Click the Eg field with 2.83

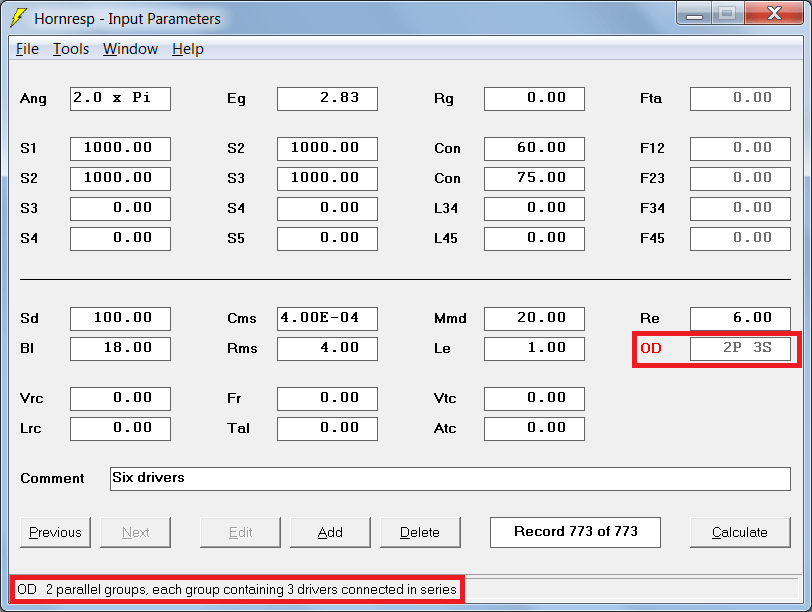coord(327,98)
